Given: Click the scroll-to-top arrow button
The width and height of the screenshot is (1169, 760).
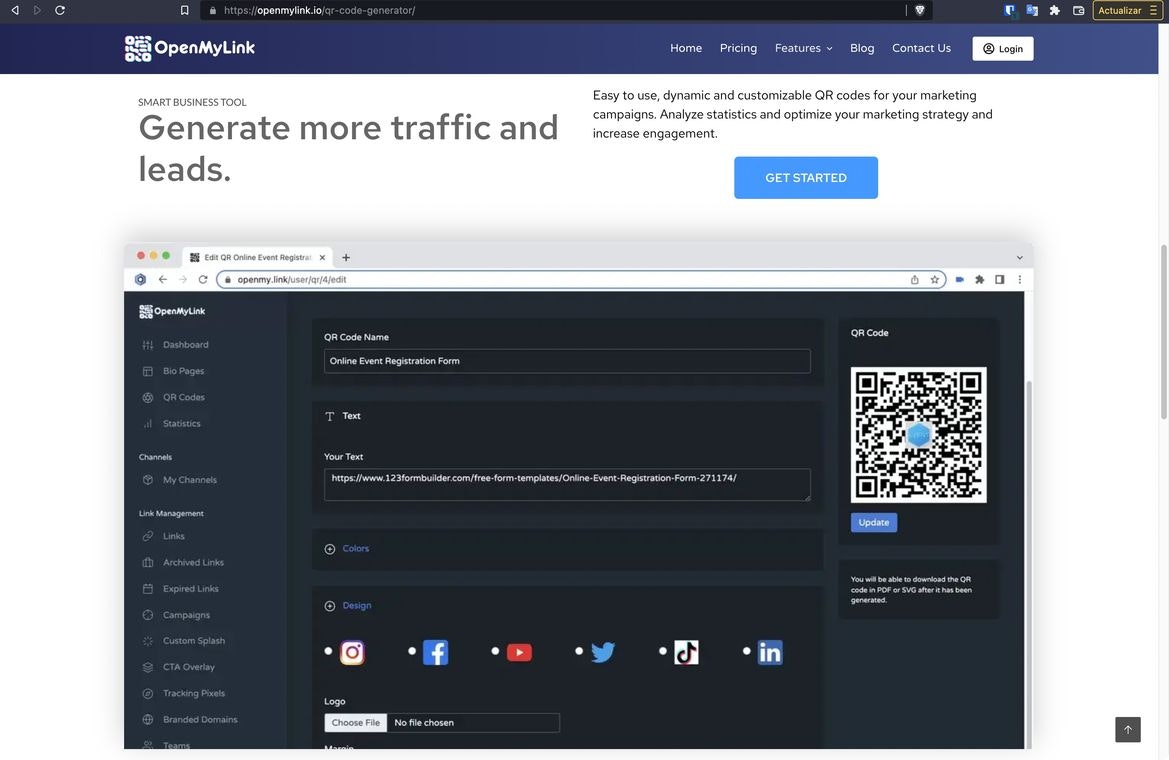Looking at the screenshot, I should [1127, 729].
